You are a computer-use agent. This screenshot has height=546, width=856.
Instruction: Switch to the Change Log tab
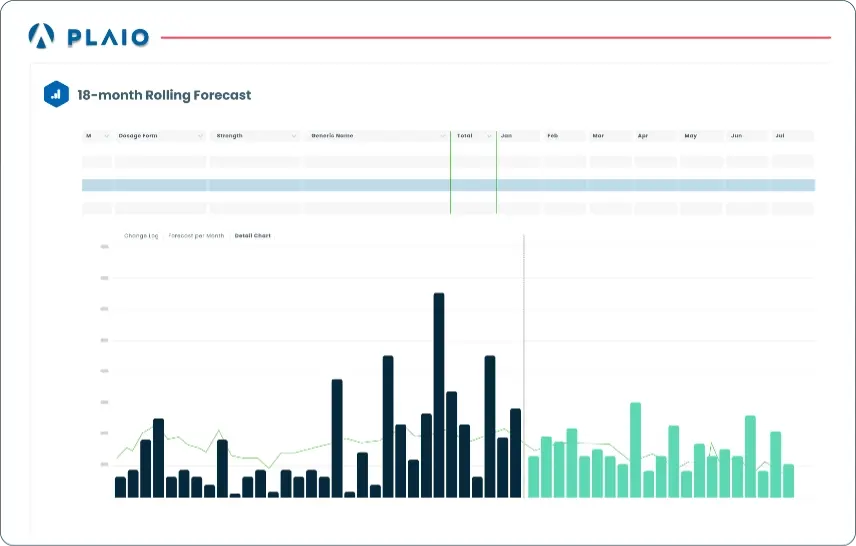(x=141, y=236)
